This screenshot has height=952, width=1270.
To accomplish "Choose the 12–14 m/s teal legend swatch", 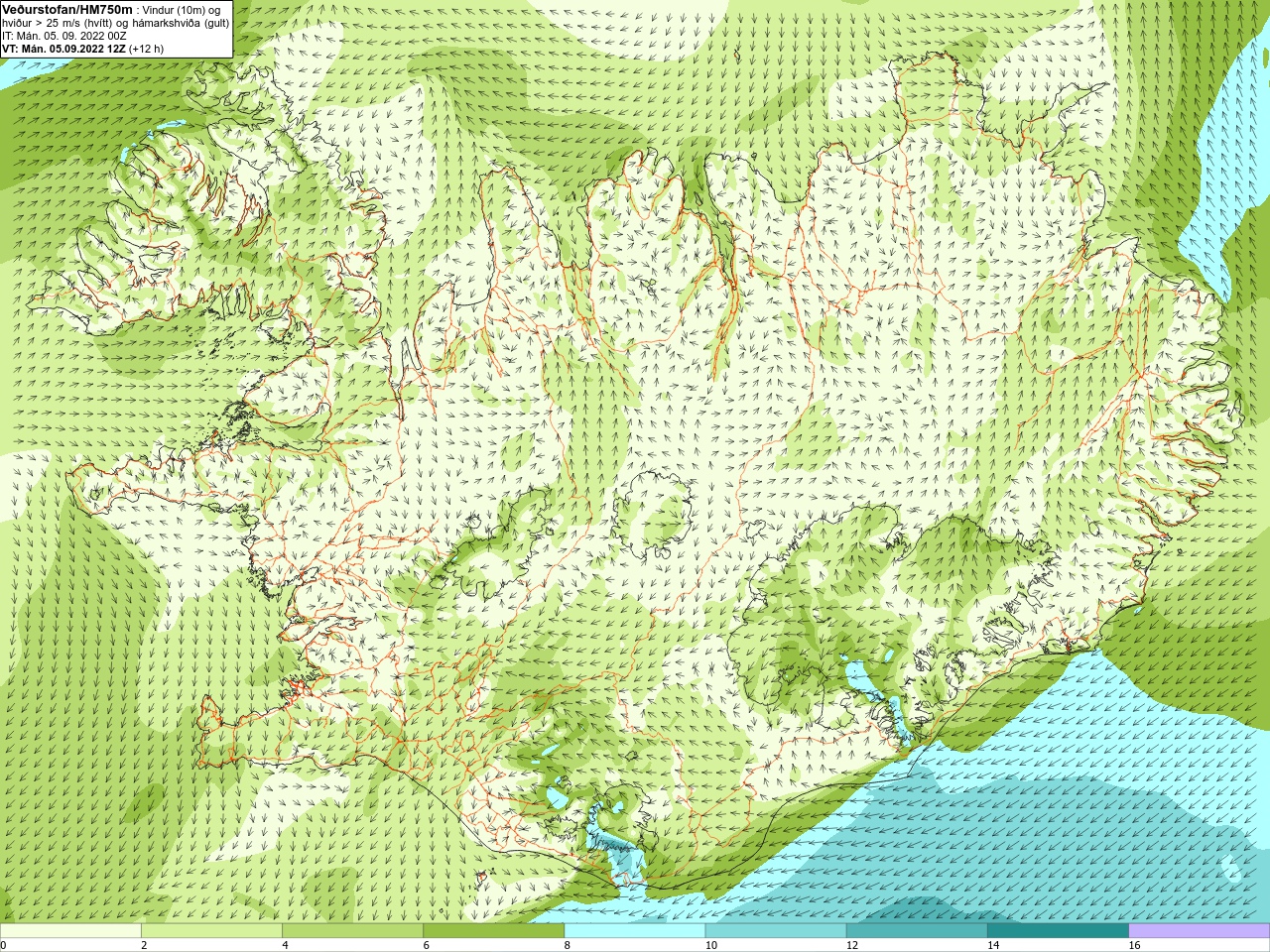I will point(917,931).
